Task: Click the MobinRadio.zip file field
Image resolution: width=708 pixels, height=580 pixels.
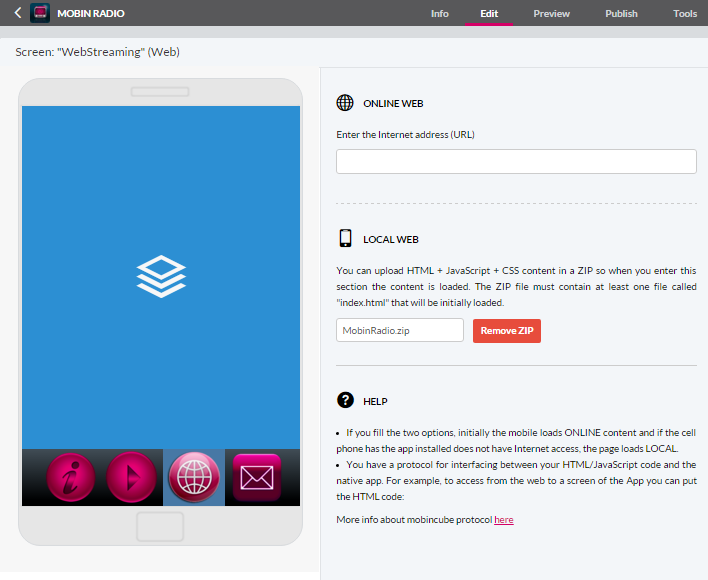Action: [x=400, y=330]
